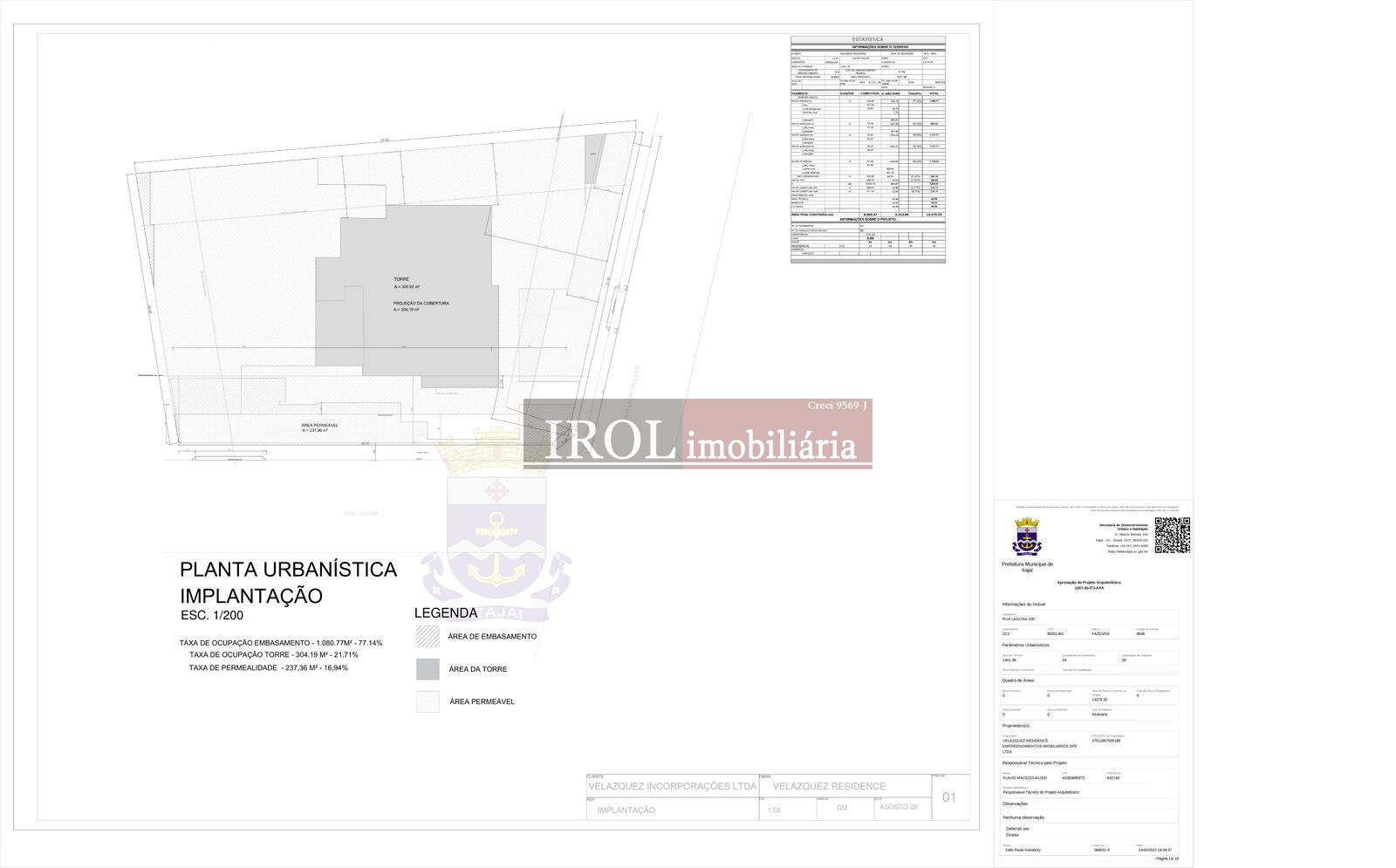
Task: Click the 'FLAVIO MACEDO MUSSI' name field
Action: pyautogui.click(x=1024, y=778)
